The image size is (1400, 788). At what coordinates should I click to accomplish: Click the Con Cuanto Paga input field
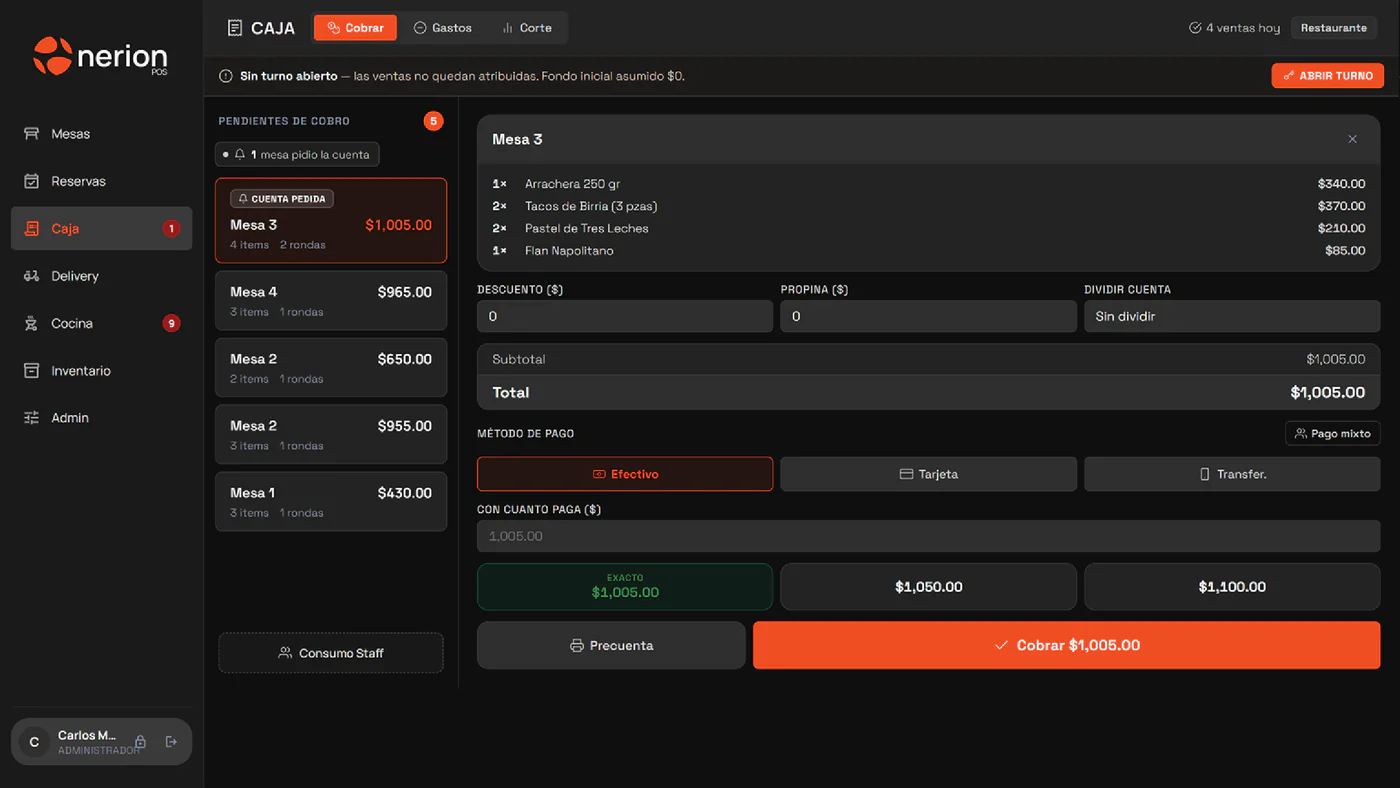coord(928,536)
